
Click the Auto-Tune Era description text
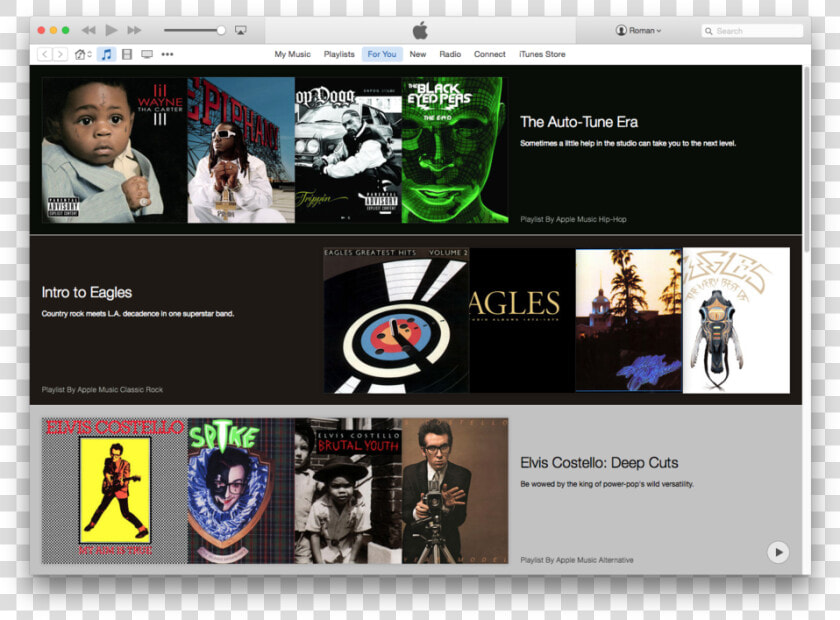[x=628, y=144]
